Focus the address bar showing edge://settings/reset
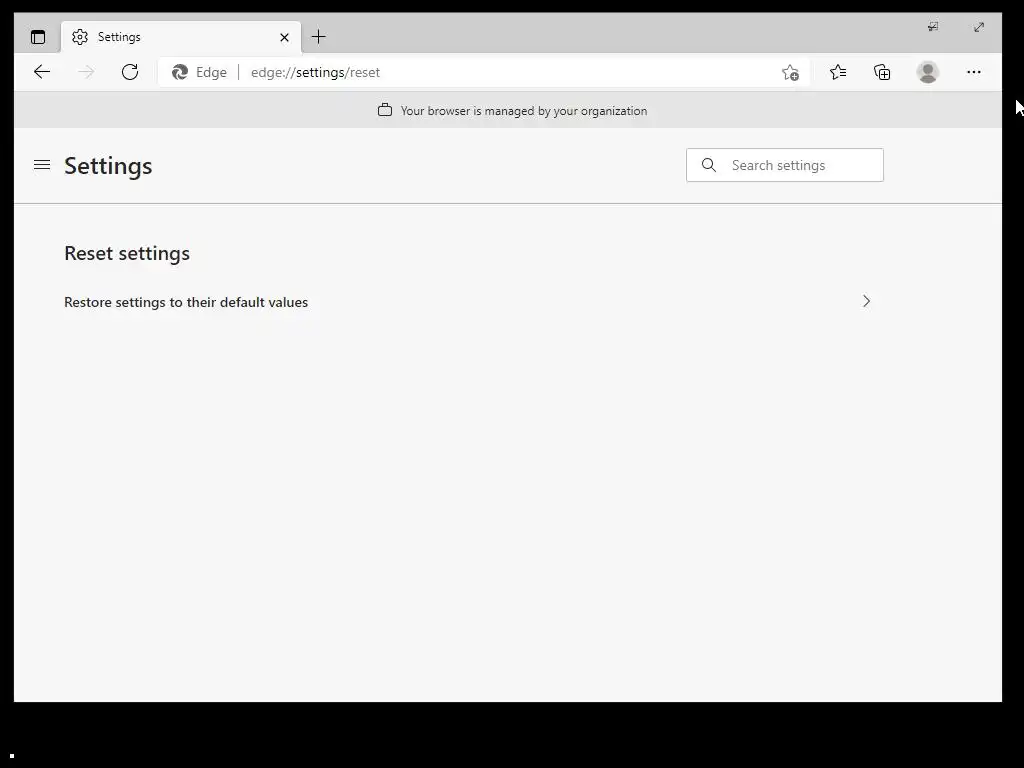The height and width of the screenshot is (768, 1024). click(x=500, y=72)
